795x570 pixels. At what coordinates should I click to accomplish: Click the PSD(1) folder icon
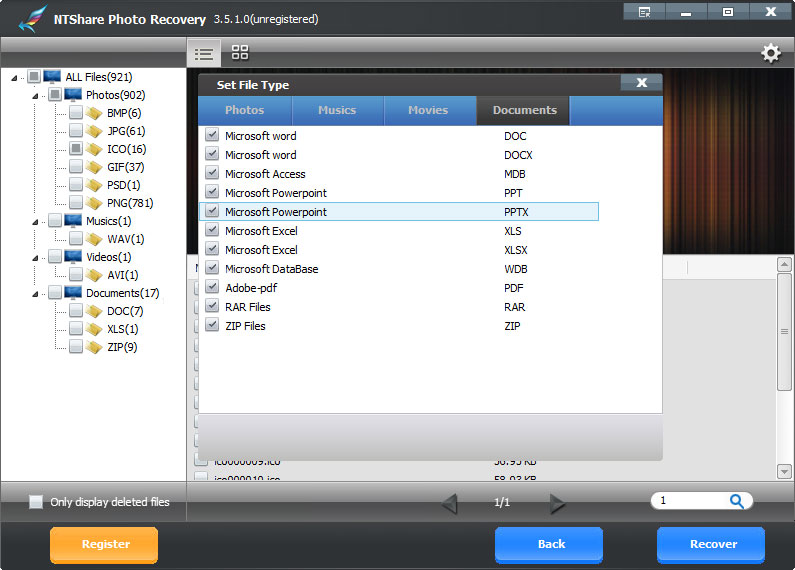(x=94, y=185)
